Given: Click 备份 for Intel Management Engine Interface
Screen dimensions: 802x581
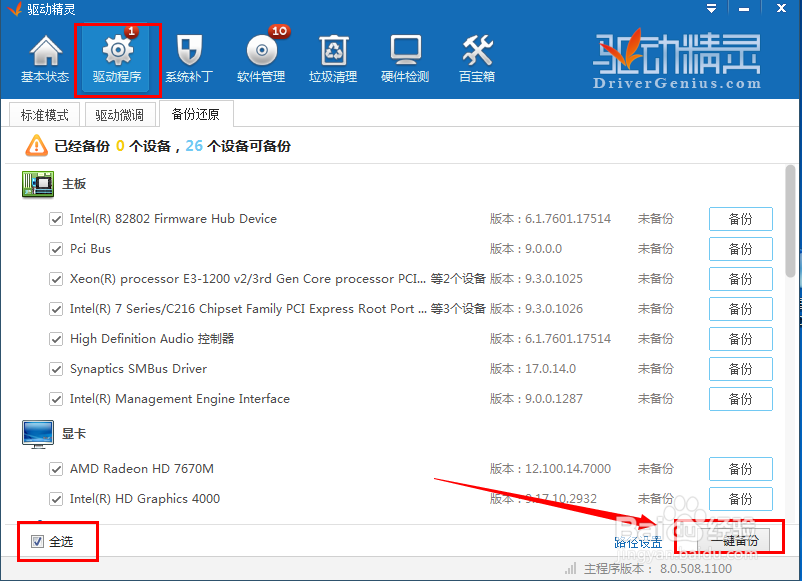Looking at the screenshot, I should pos(741,399).
